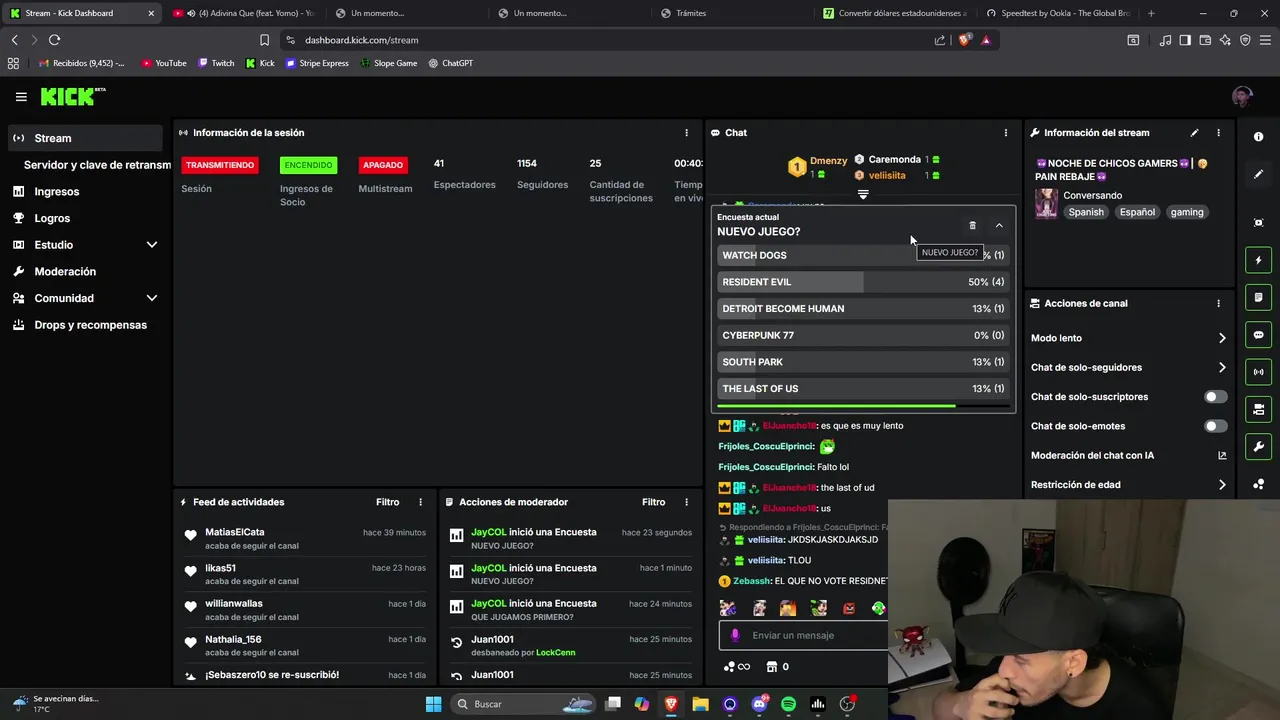Click the lightning bolt icon in right sidebar

tap(1259, 261)
